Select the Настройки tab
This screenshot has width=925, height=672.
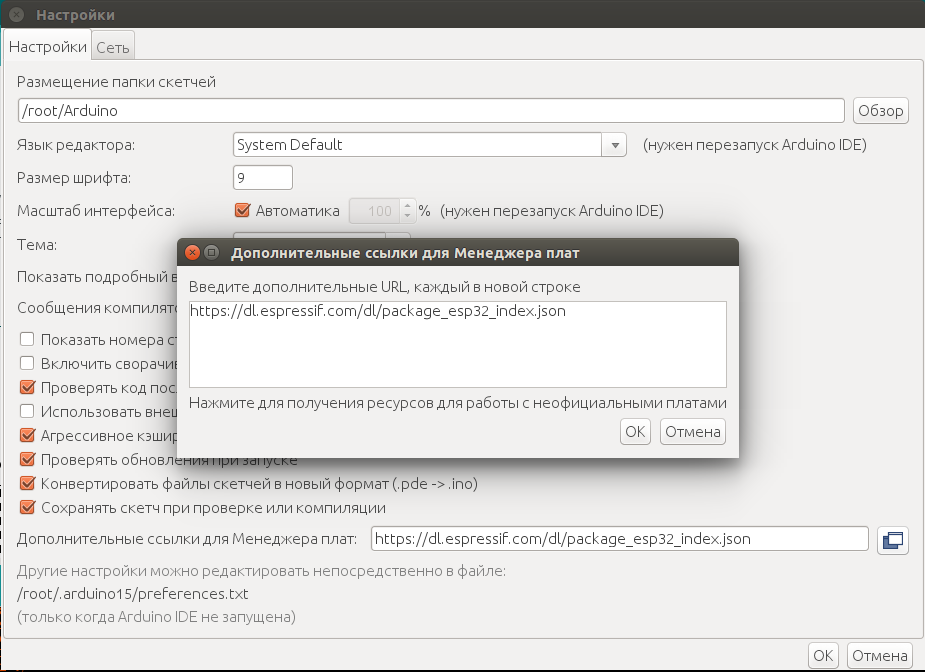tap(47, 47)
